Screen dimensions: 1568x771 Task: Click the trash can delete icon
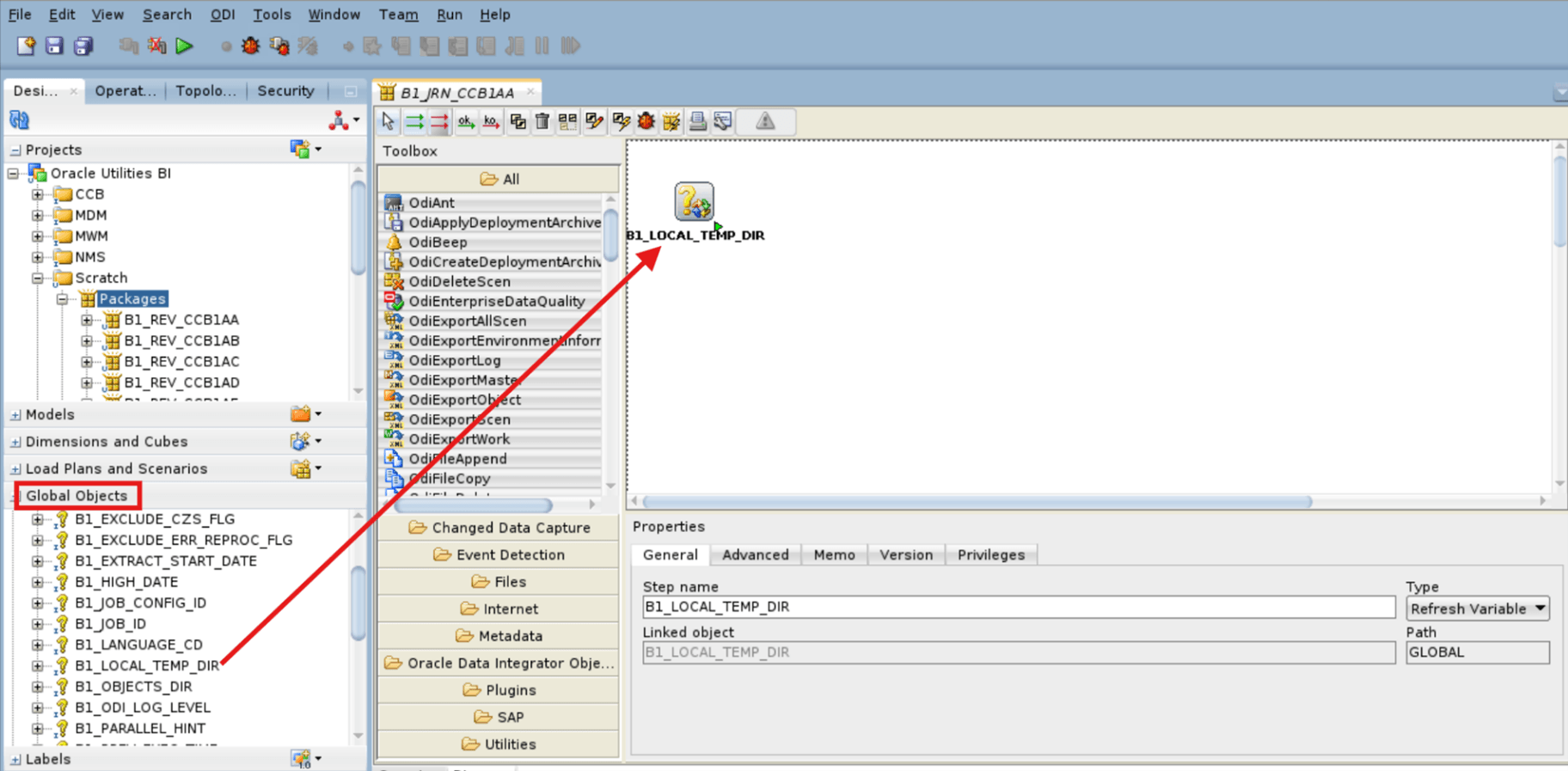pyautogui.click(x=542, y=122)
